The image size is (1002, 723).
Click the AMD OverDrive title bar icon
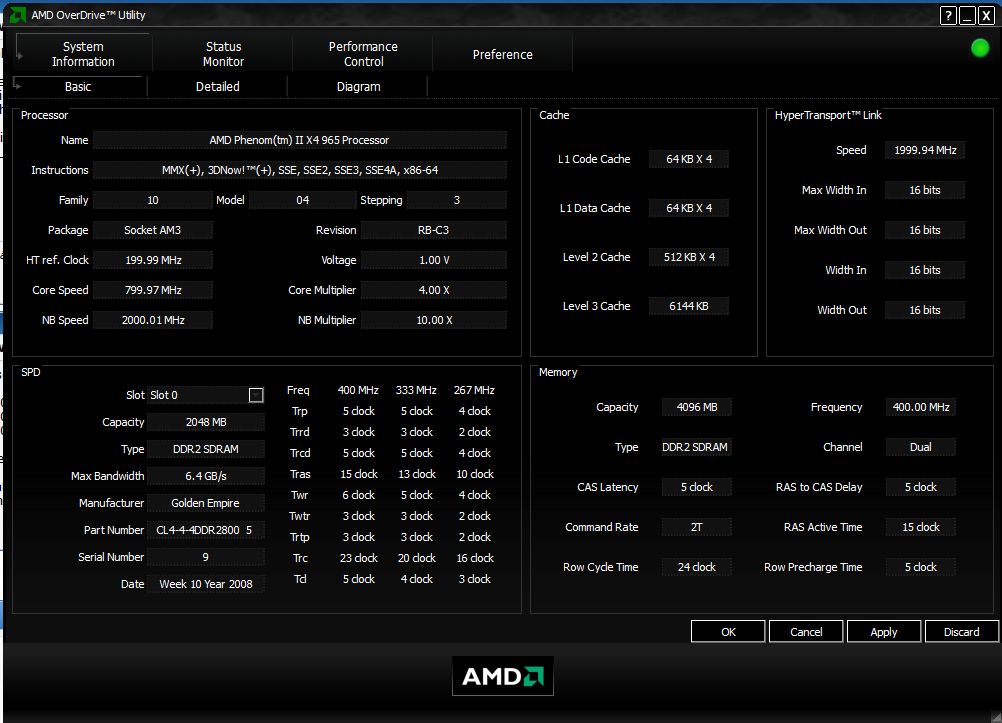point(17,14)
